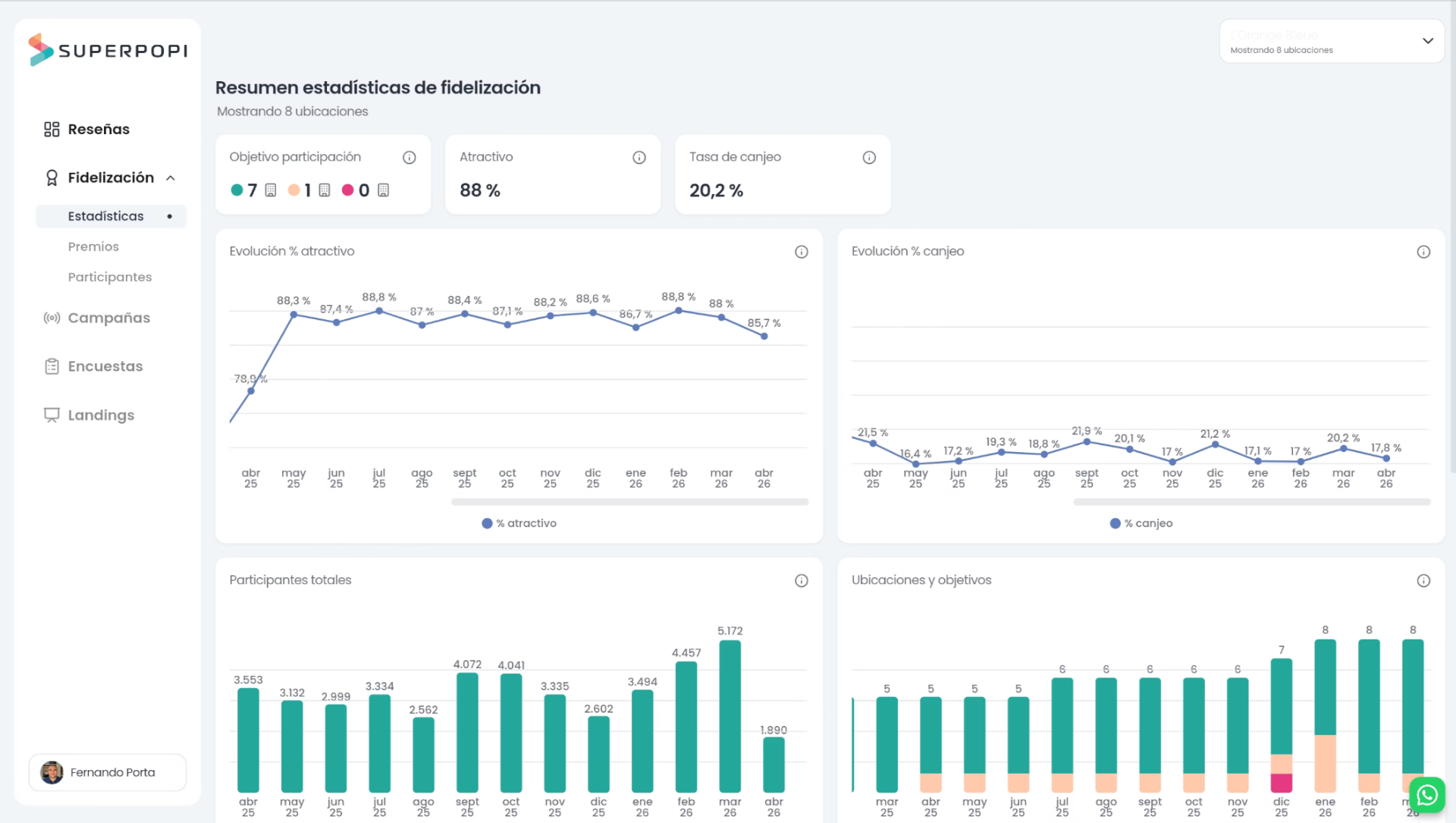The width and height of the screenshot is (1456, 823).
Task: Open info on Evolución % canjeo chart
Action: (1423, 252)
